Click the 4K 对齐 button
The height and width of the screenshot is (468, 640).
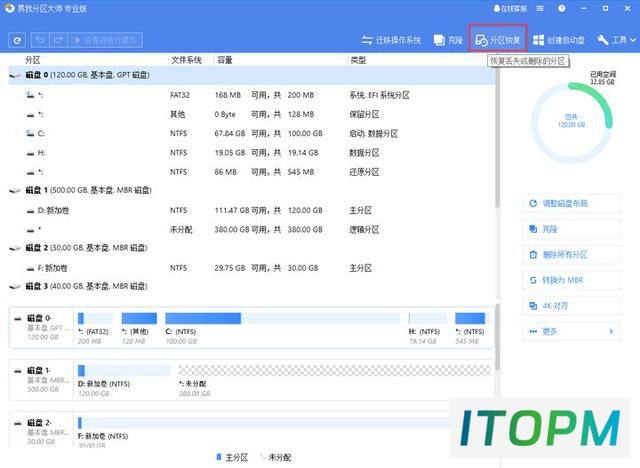coord(571,306)
